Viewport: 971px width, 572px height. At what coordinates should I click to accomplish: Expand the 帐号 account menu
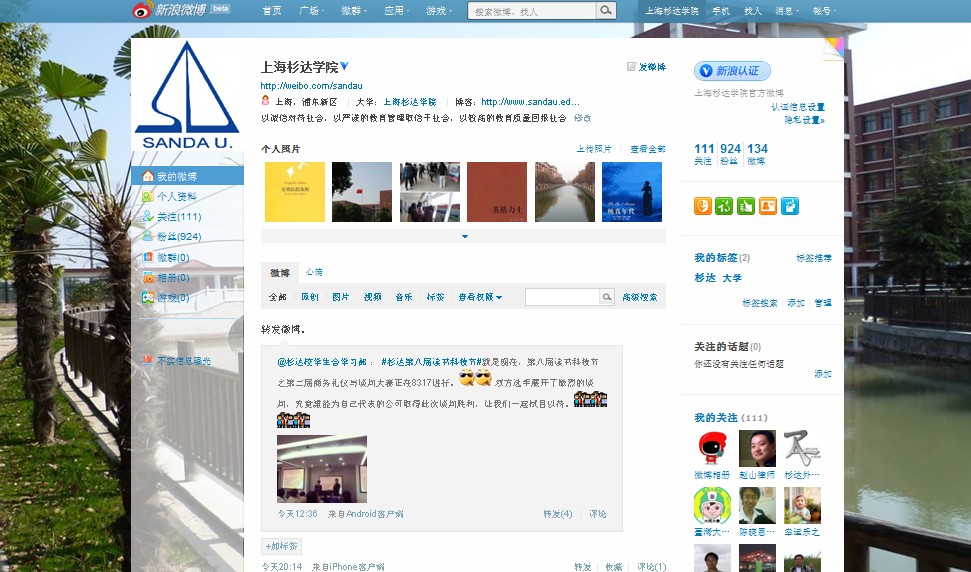(x=824, y=11)
